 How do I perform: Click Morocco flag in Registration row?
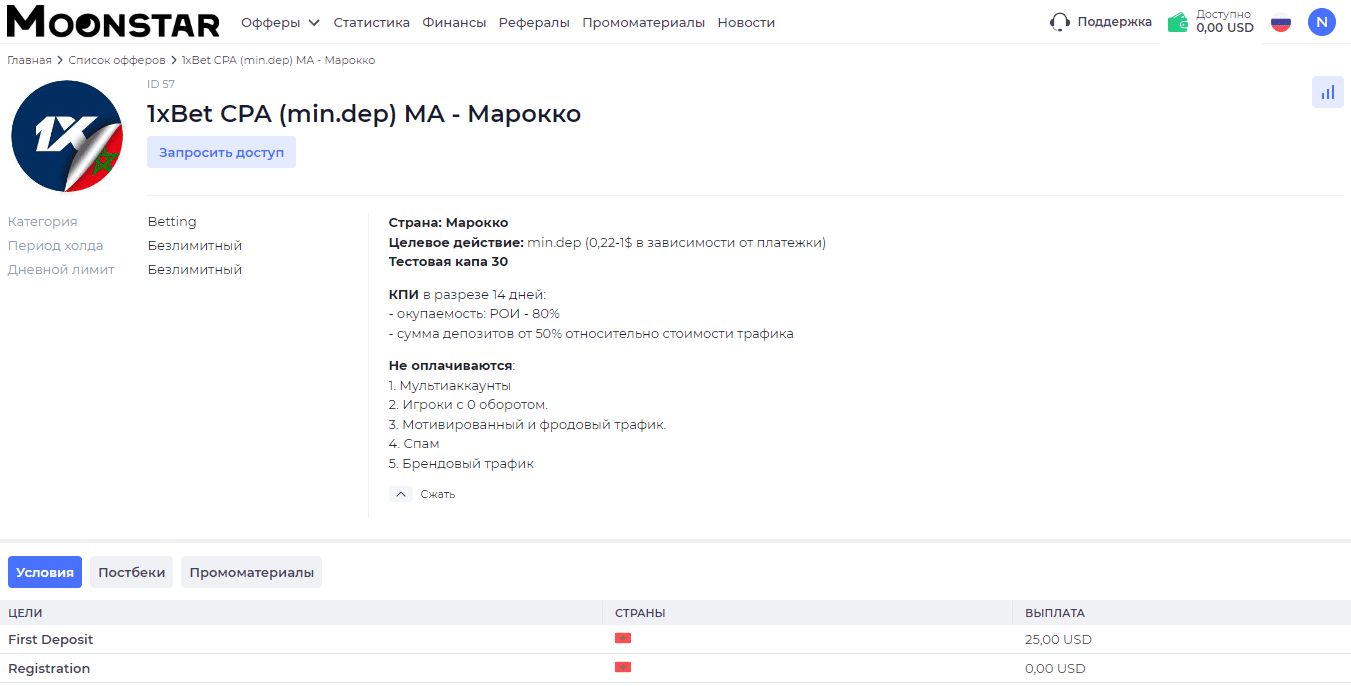click(623, 667)
